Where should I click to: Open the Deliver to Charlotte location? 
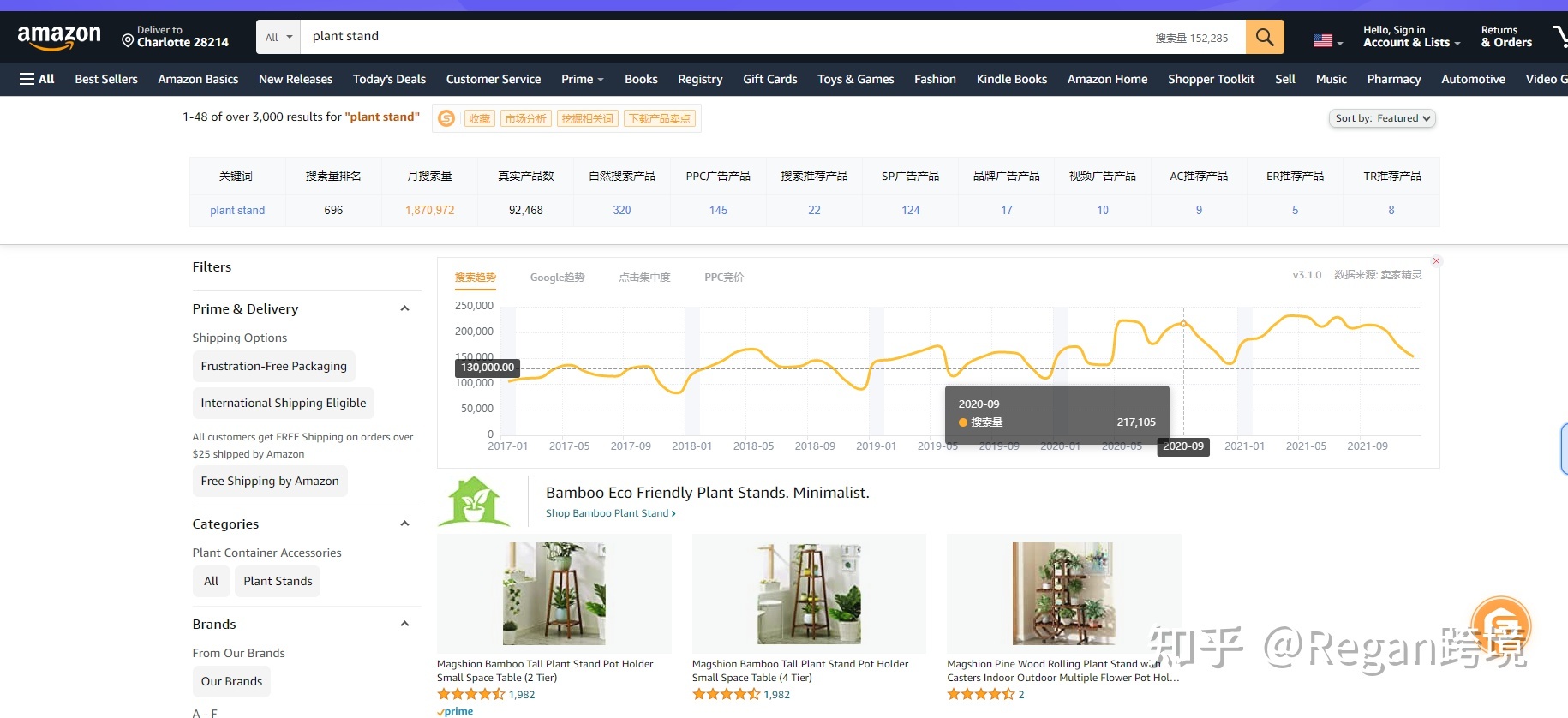click(176, 37)
